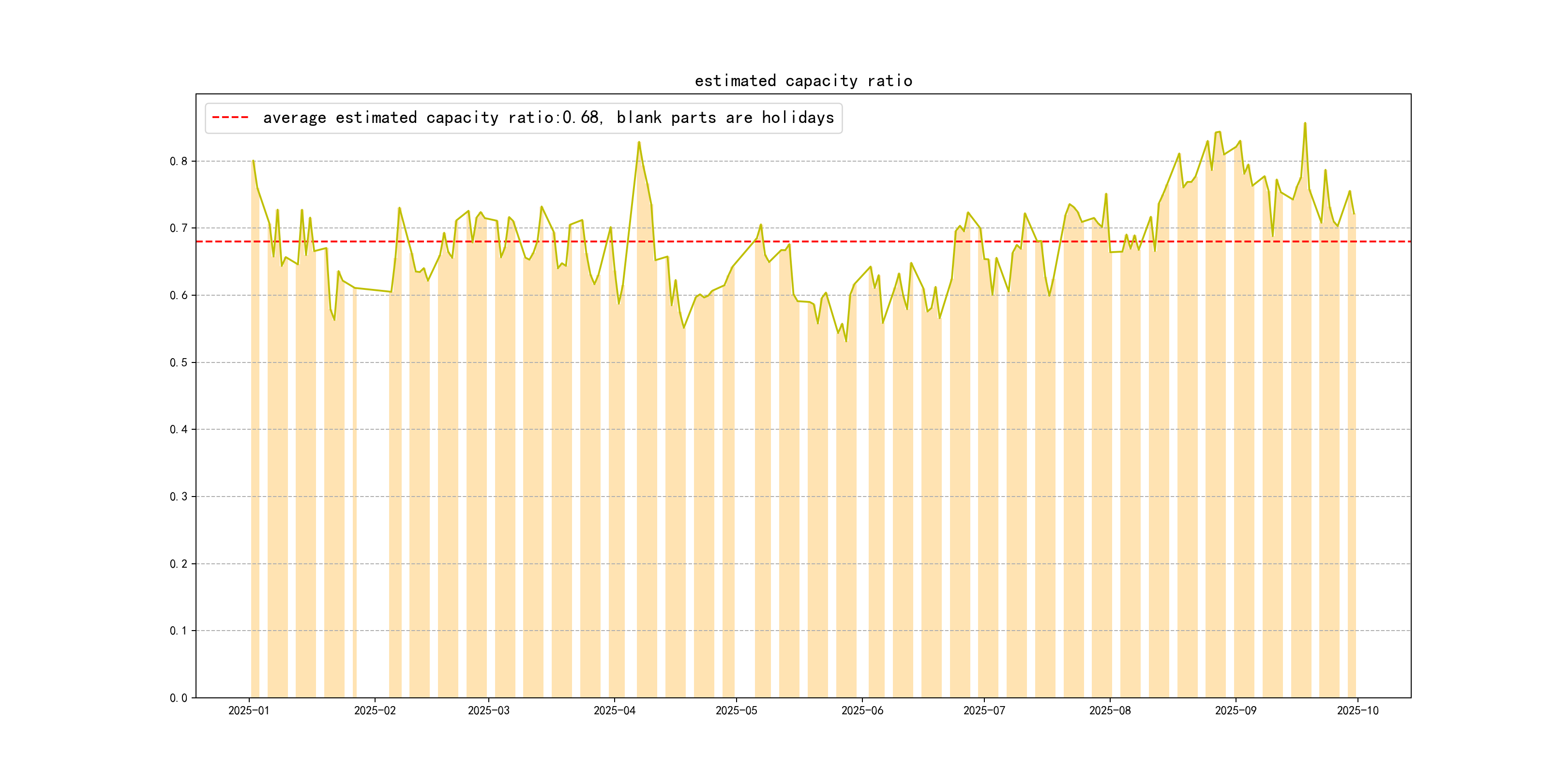
Task: Click the 0.3 y-axis tick label
Action: coord(179,497)
